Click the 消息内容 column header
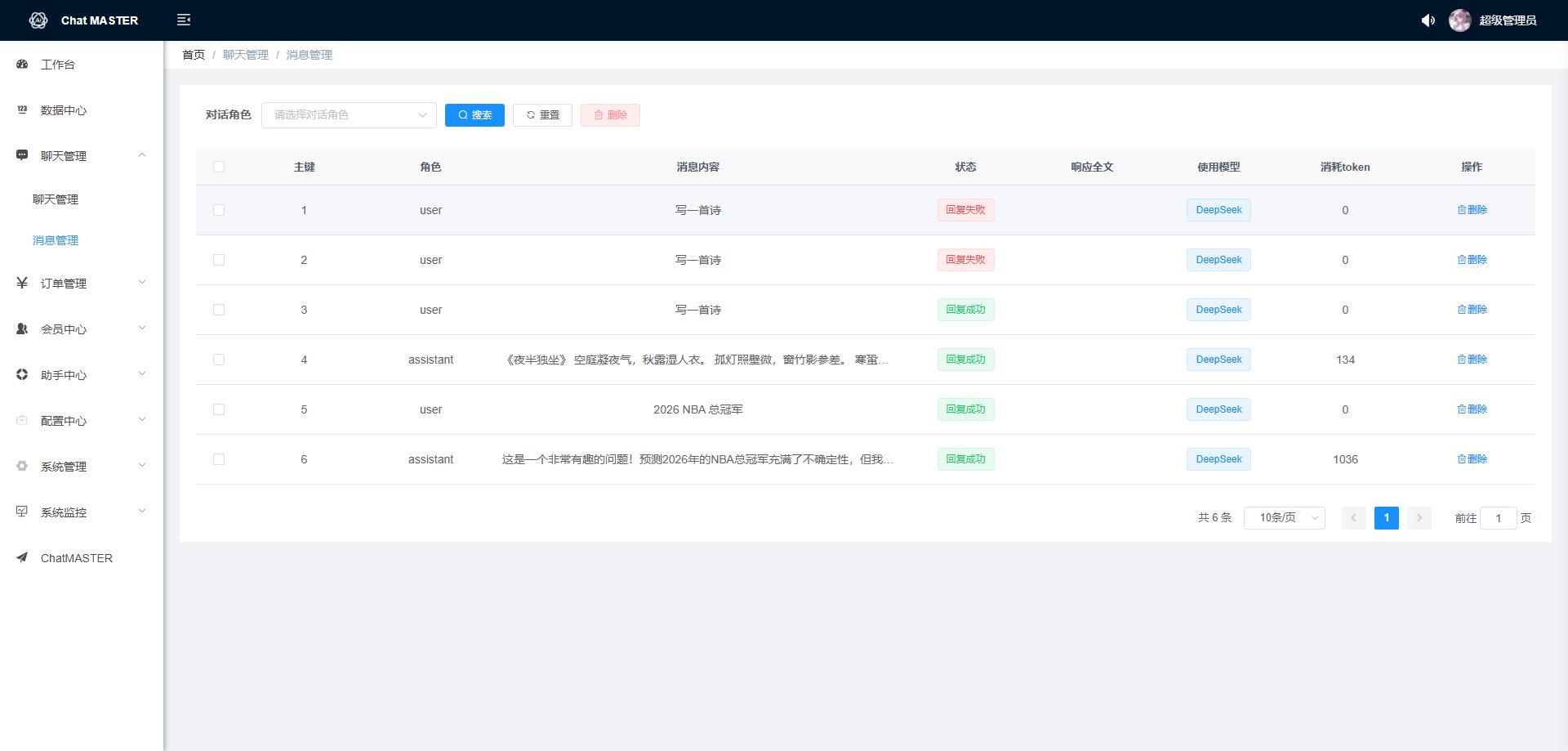This screenshot has height=751, width=1568. 697,167
